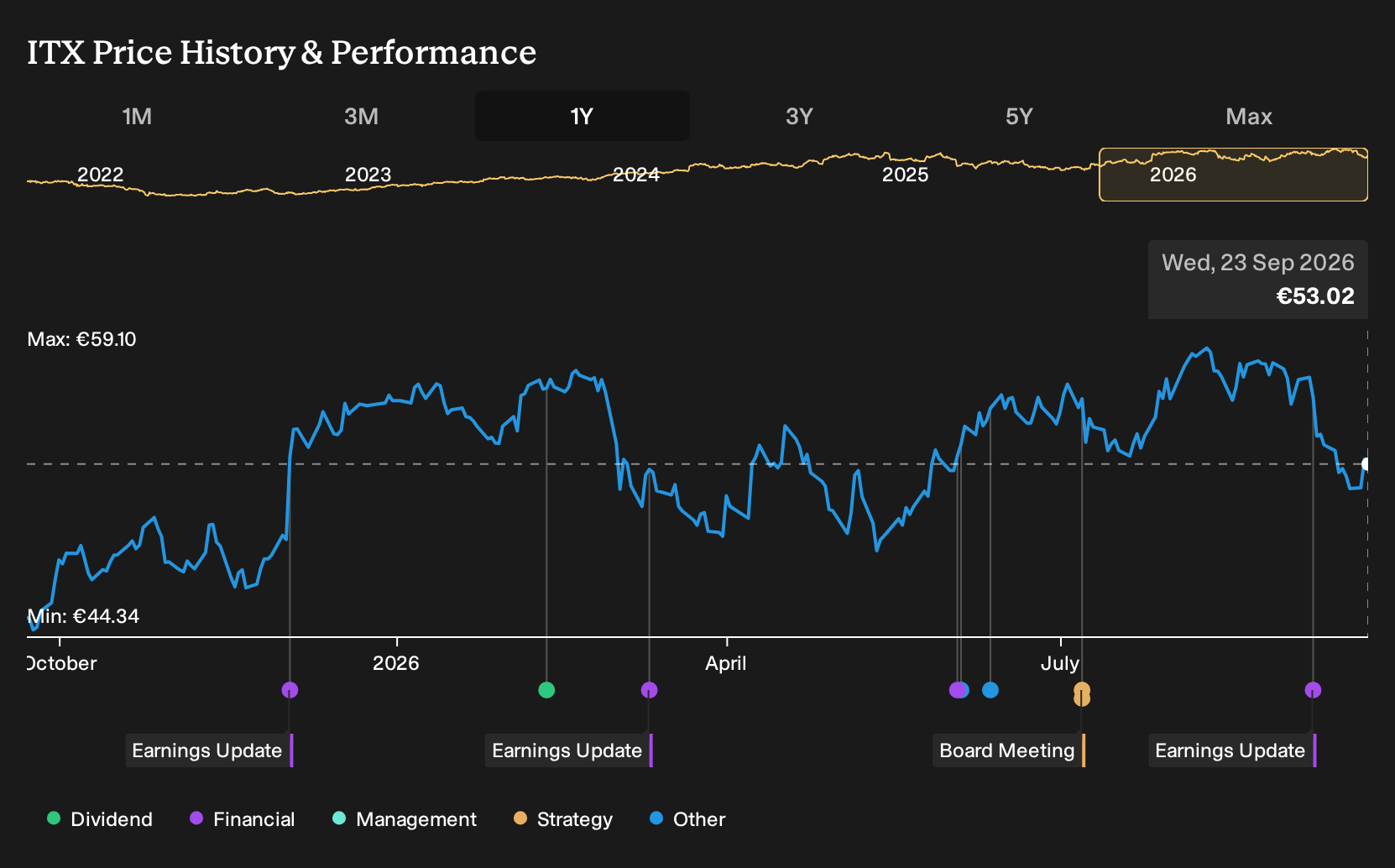This screenshot has width=1395, height=868.
Task: Click the purple event marker above first Earnings Update
Action: (x=290, y=690)
